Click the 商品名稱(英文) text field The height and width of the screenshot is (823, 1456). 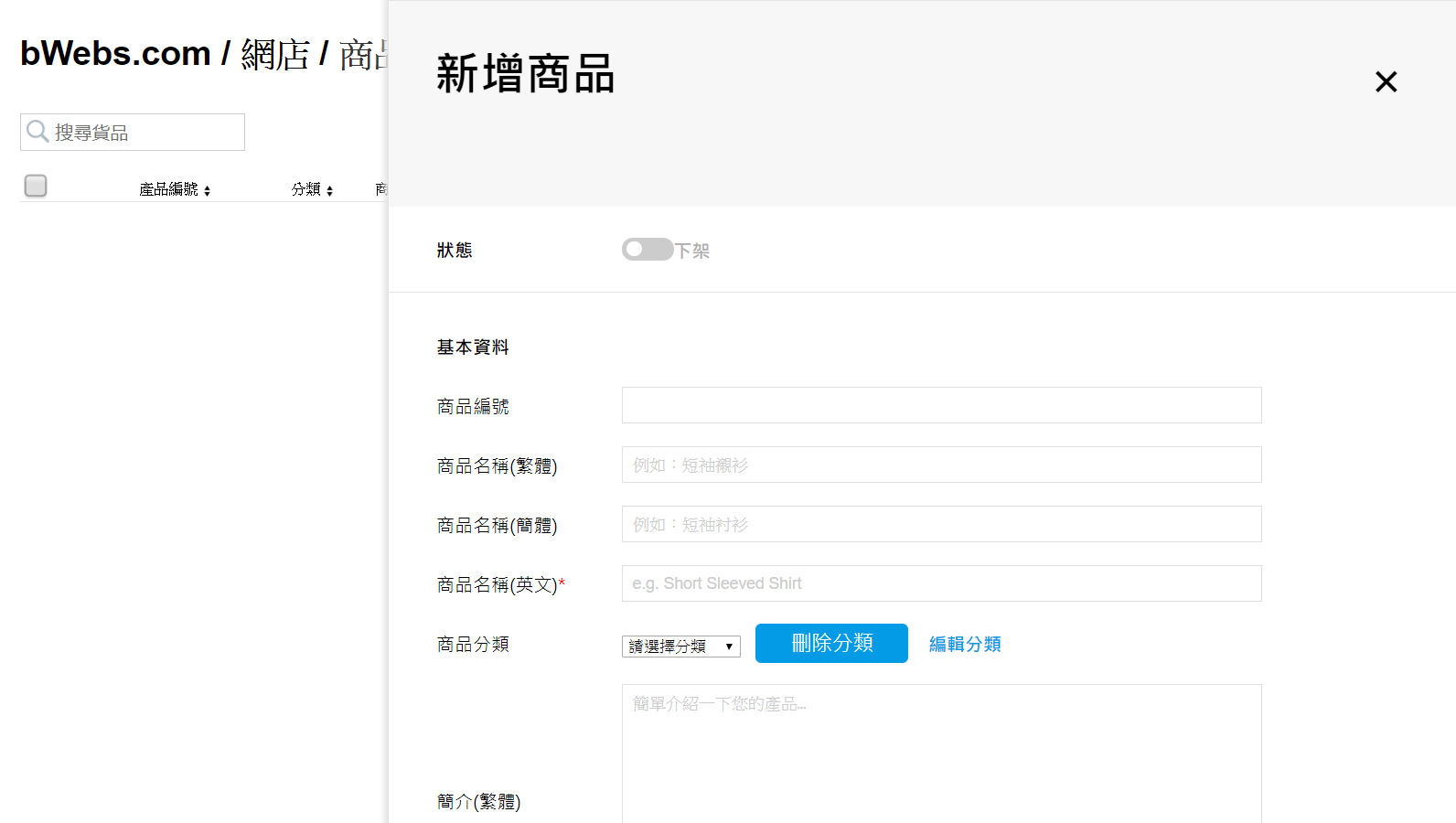tap(941, 583)
